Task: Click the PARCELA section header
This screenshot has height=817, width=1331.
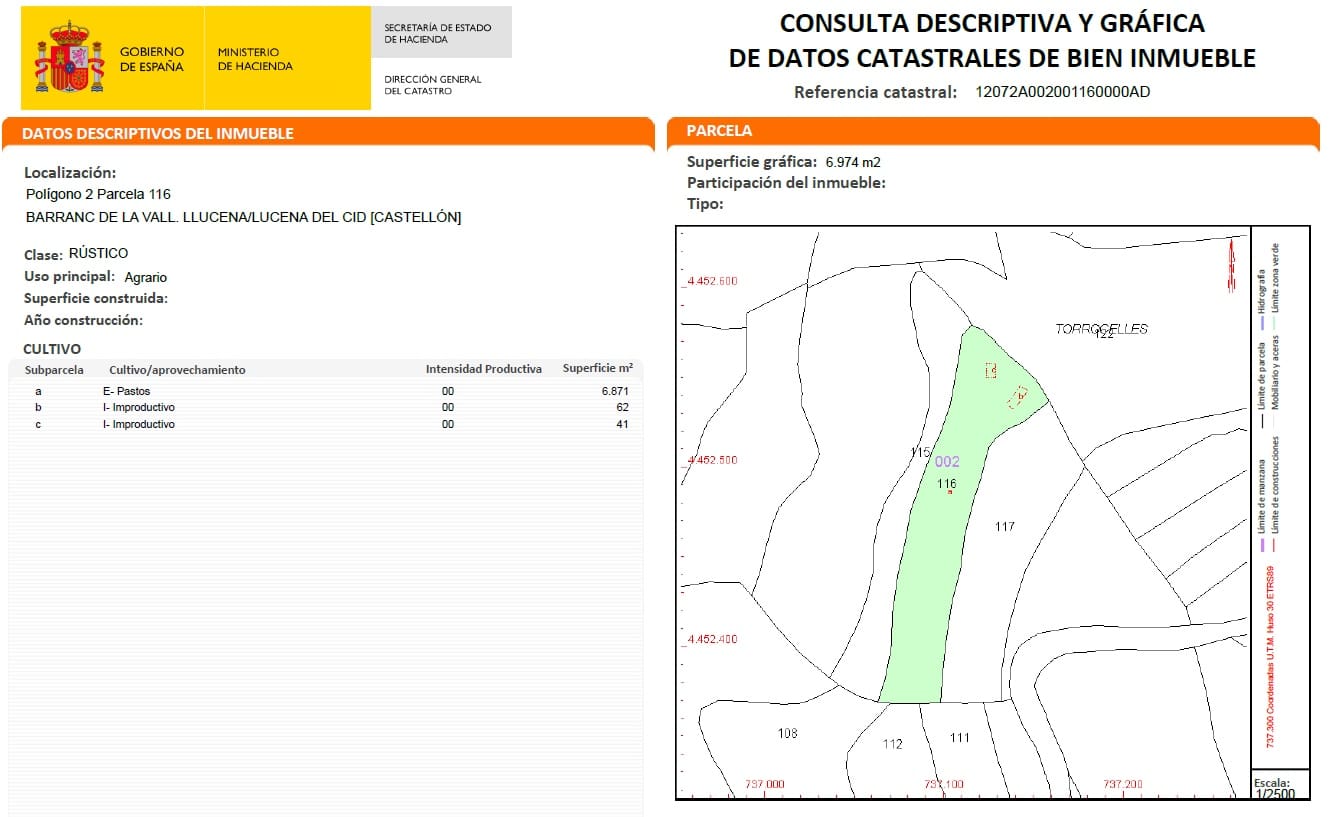Action: pyautogui.click(x=719, y=131)
